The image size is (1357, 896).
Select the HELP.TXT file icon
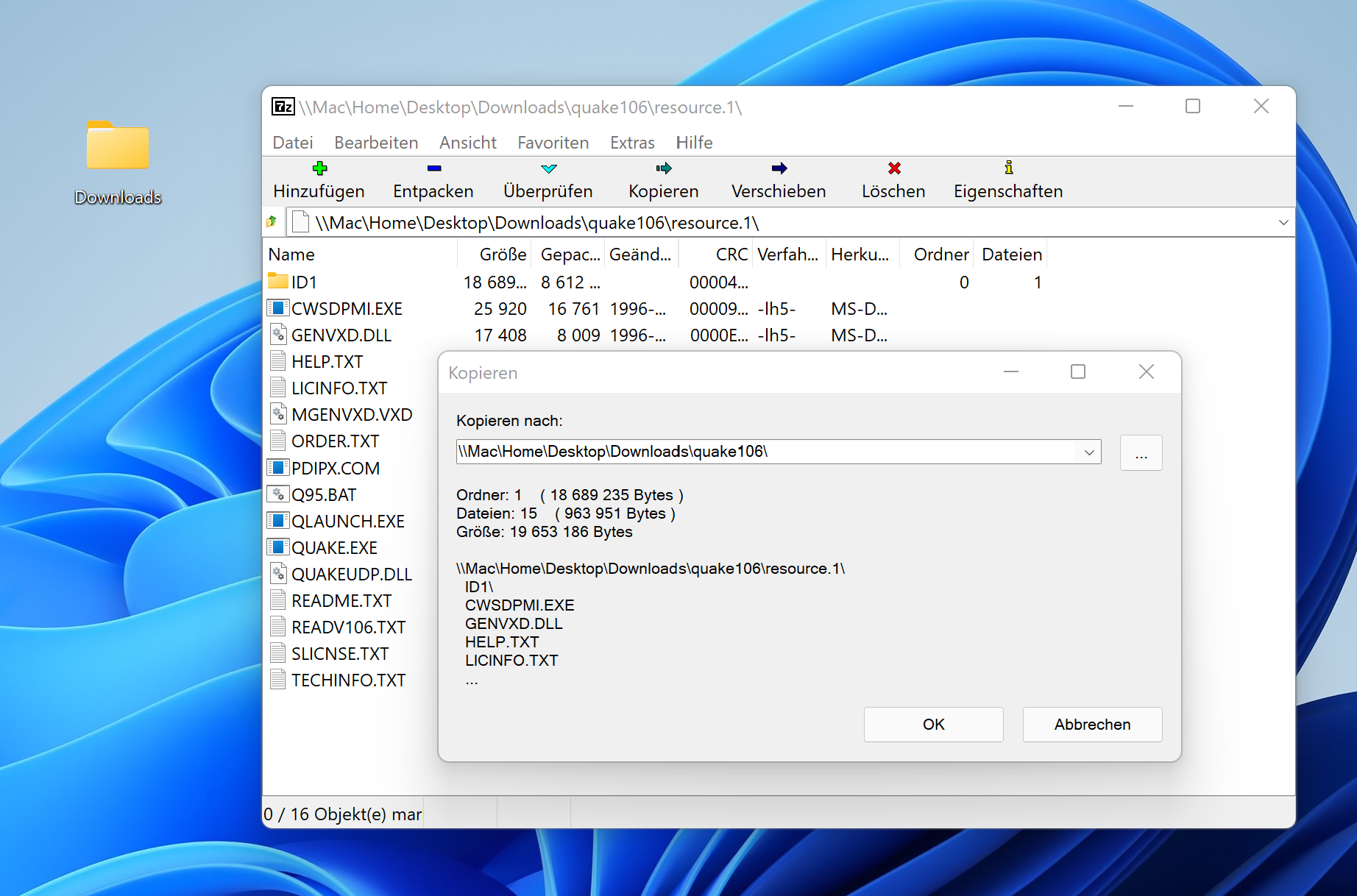coord(277,361)
